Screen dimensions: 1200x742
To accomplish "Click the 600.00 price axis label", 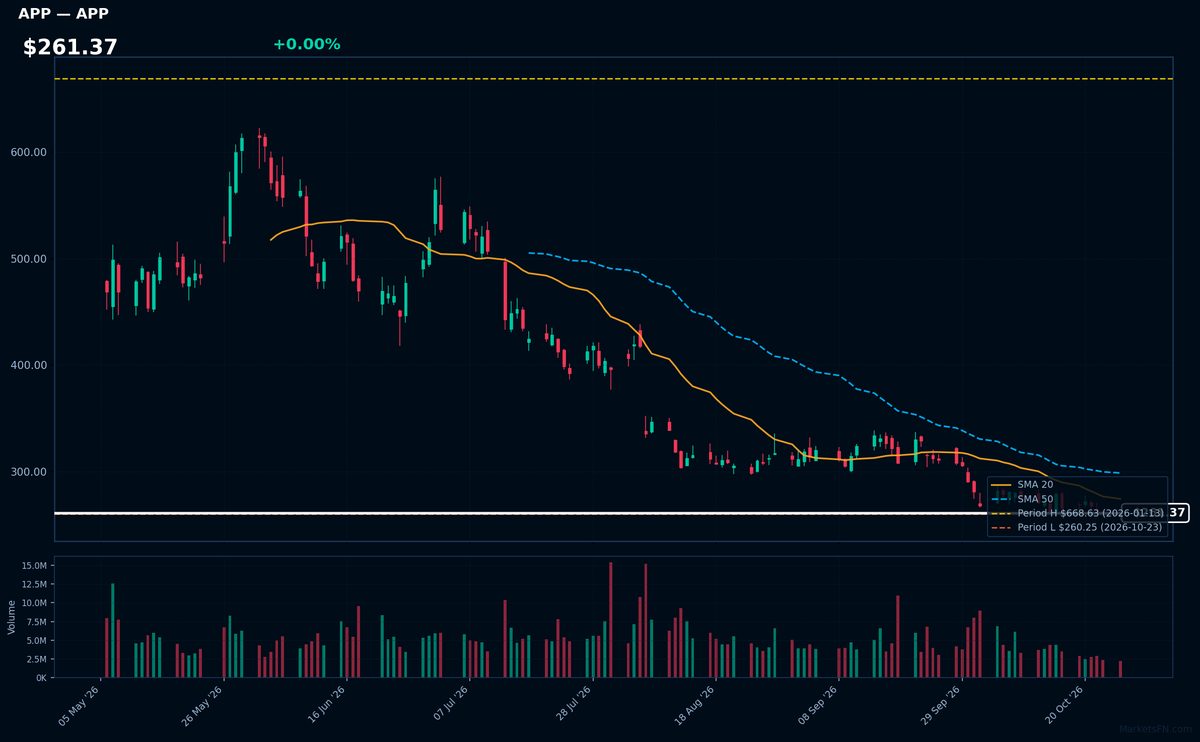I will coord(28,153).
